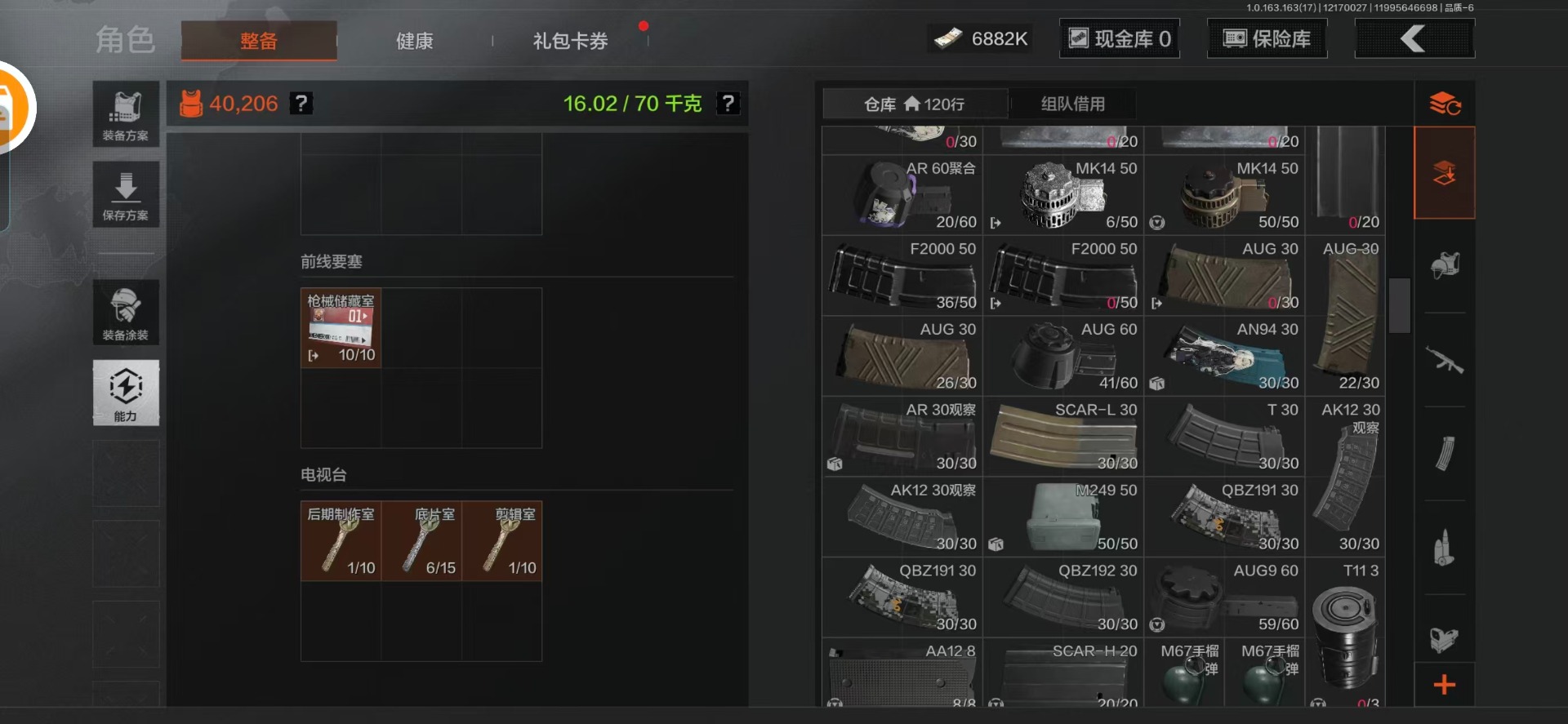Select the F2000 50 magazine with 36/50
Image resolution: width=1568 pixels, height=724 pixels.
902,276
